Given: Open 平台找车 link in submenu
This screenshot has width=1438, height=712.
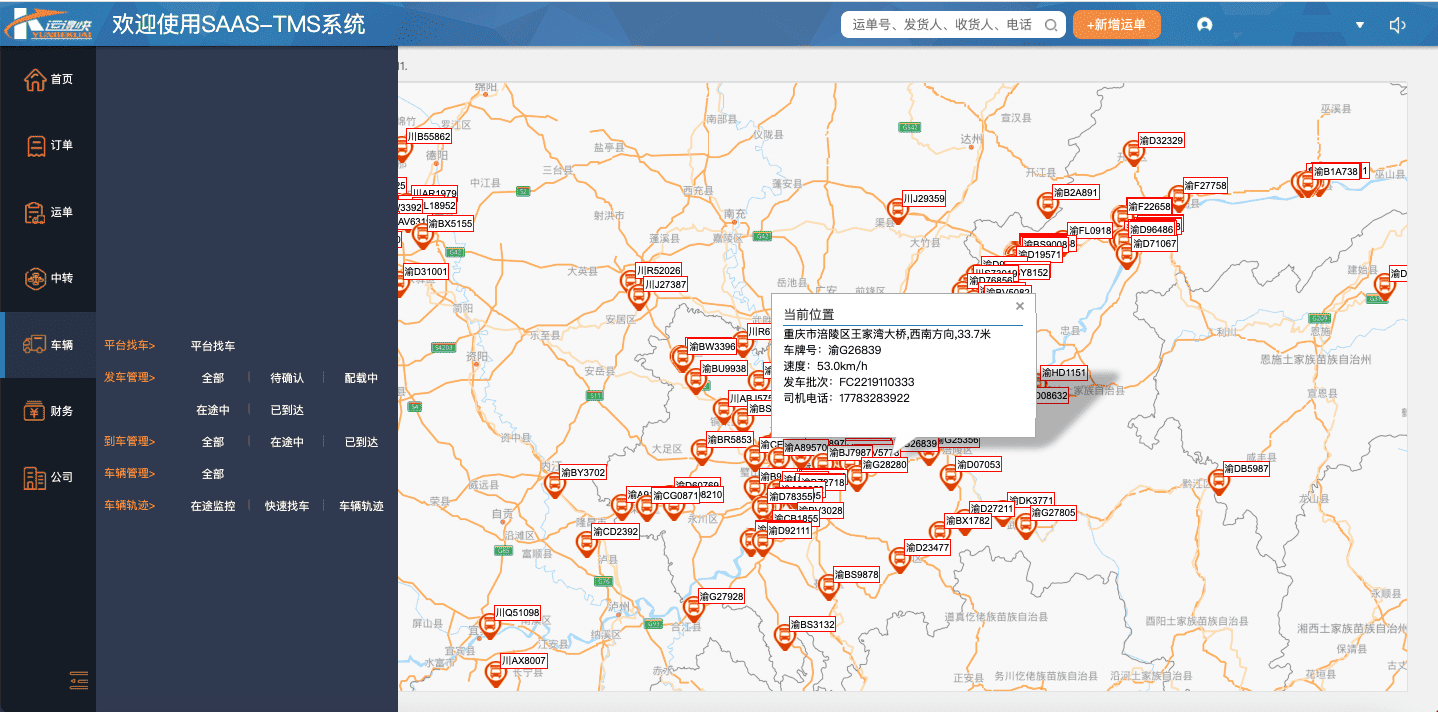Looking at the screenshot, I should (x=213, y=346).
